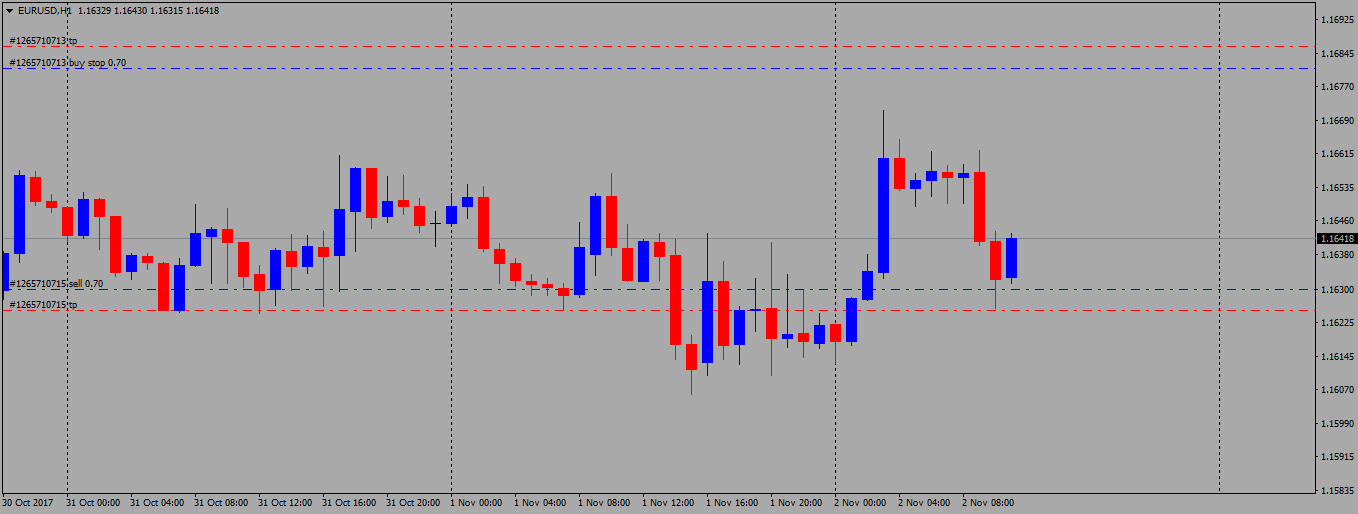Click price scale value 1.16925
1358x514 pixels.
point(1336,20)
